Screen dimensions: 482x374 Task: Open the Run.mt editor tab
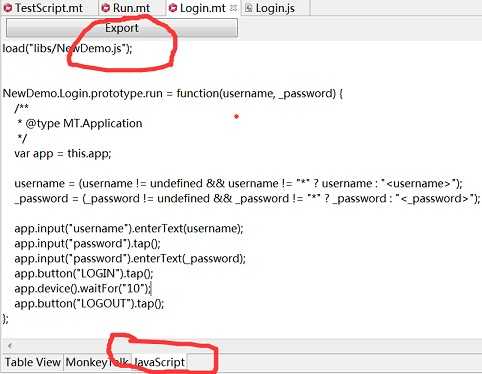(x=131, y=8)
